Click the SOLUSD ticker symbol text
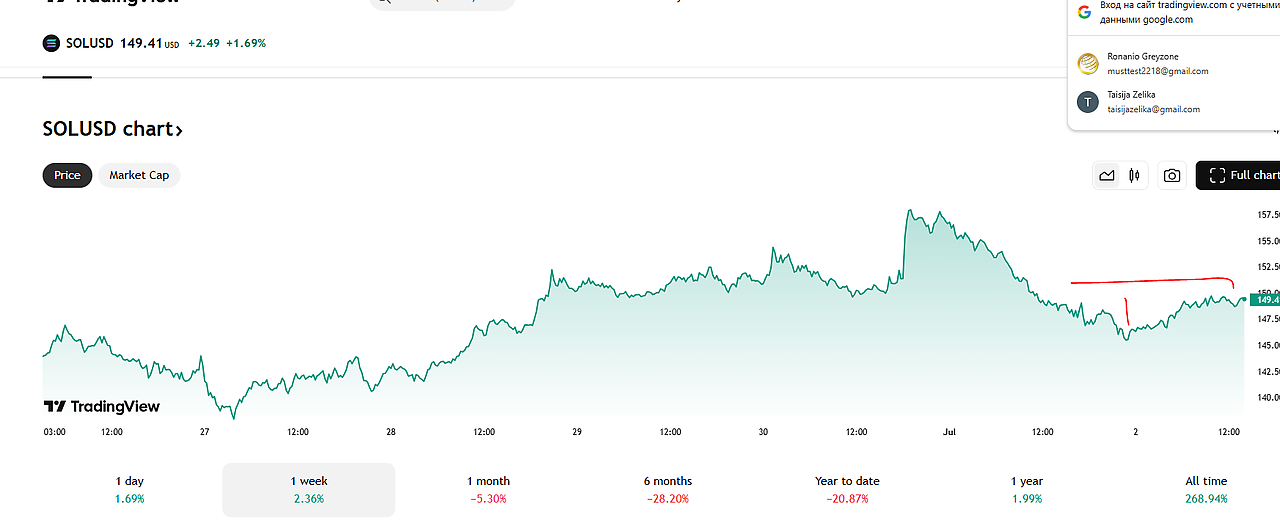 click(89, 43)
